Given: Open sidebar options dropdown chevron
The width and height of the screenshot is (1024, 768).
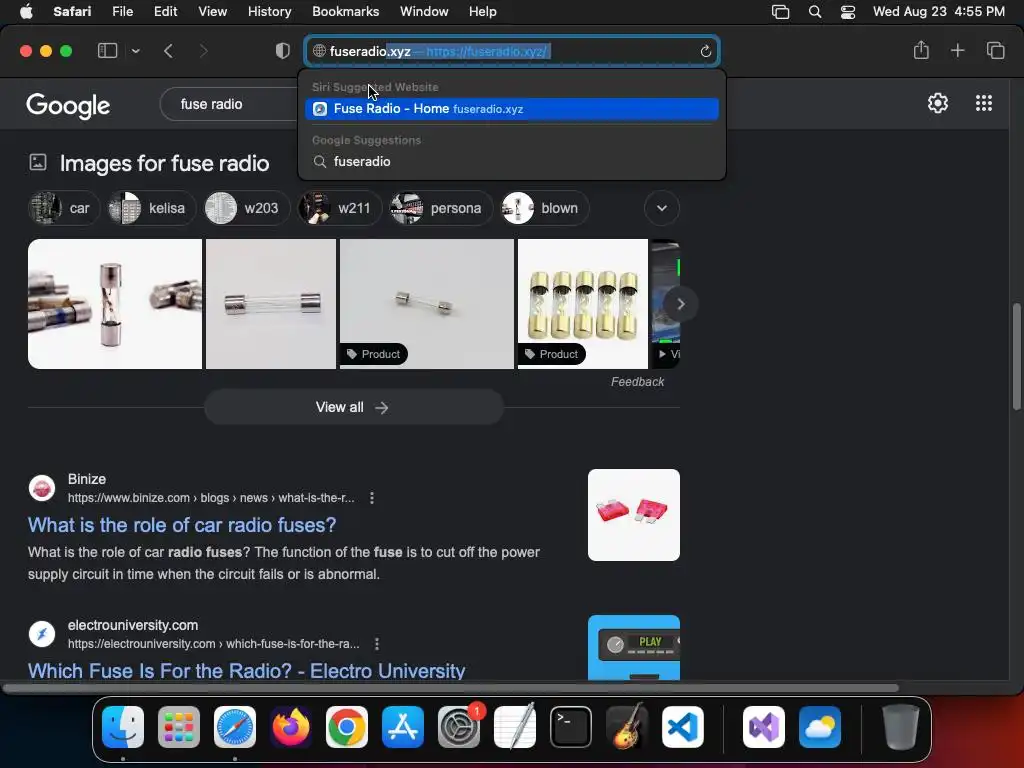Looking at the screenshot, I should 135,51.
